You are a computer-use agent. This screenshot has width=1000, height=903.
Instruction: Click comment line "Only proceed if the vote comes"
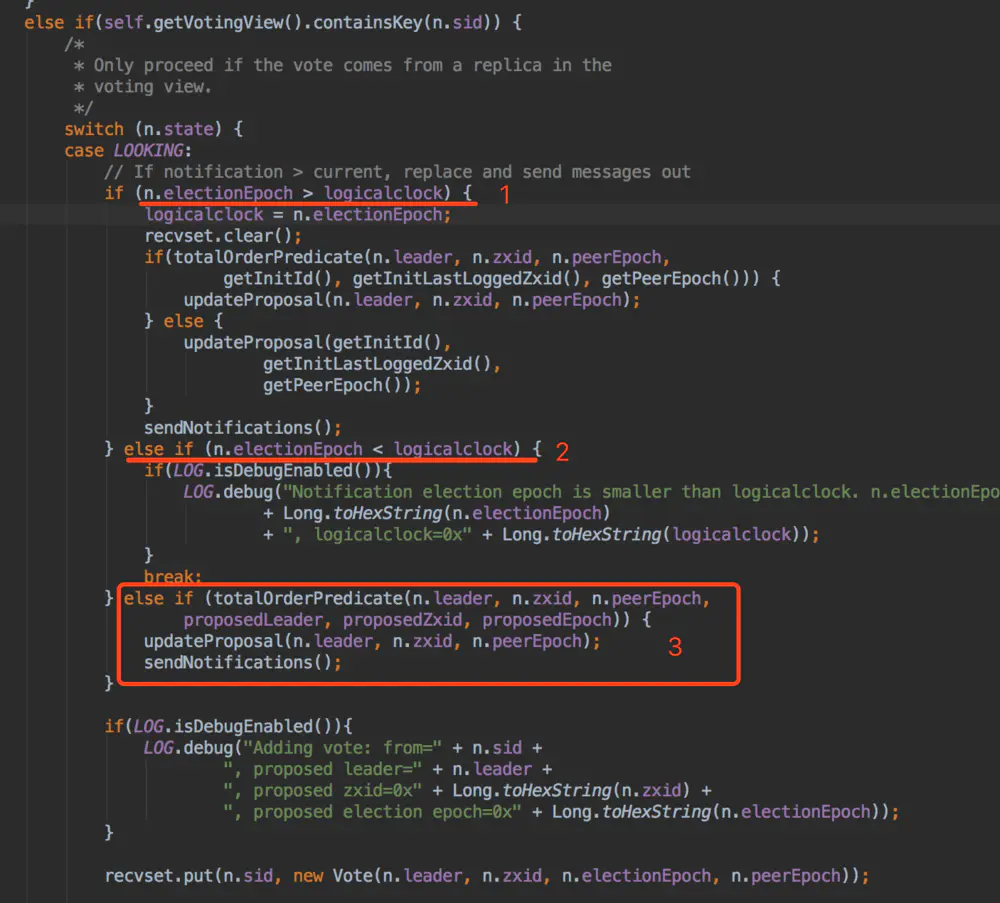(342, 65)
